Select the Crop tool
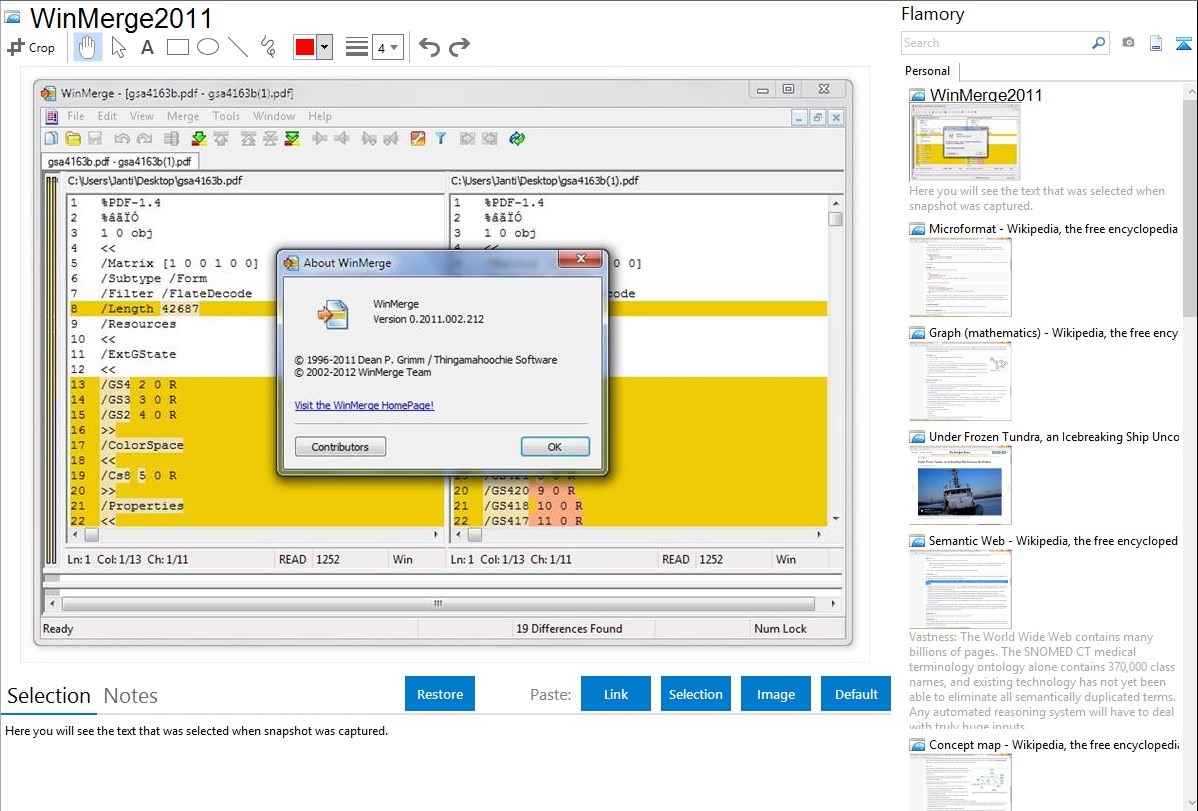Image resolution: width=1198 pixels, height=811 pixels. coord(31,47)
